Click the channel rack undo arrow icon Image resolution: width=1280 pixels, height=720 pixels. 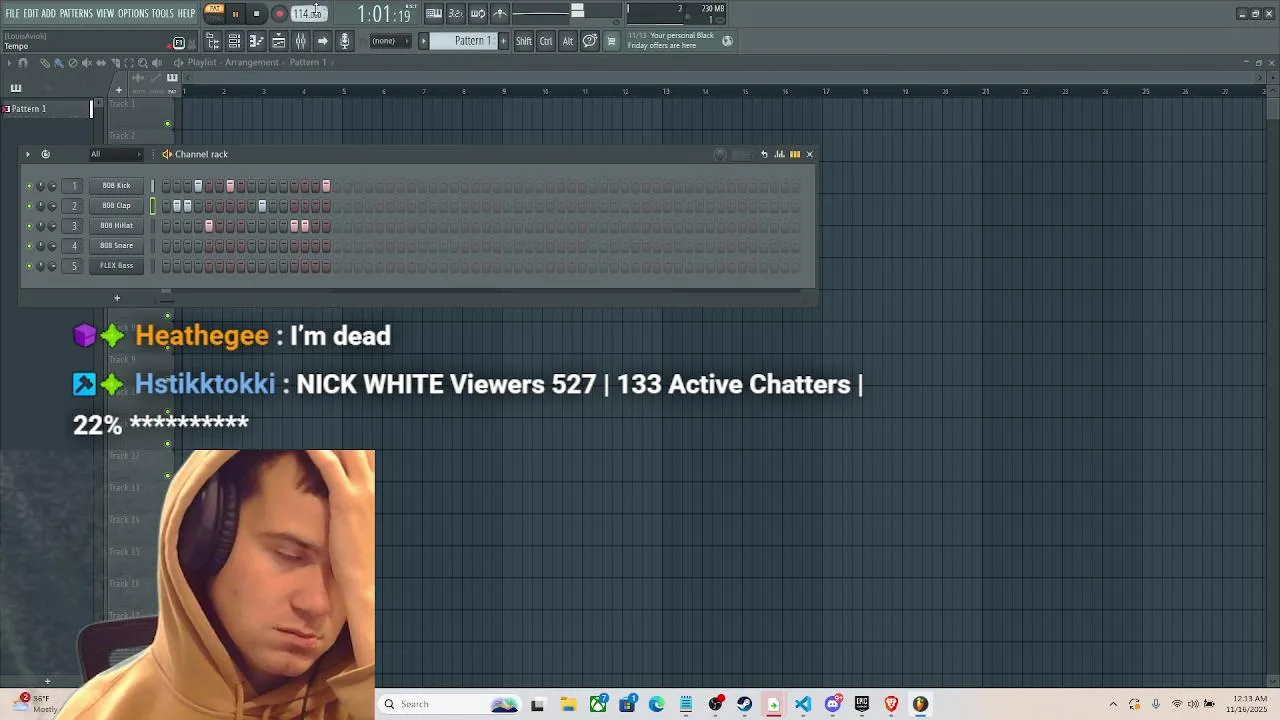(764, 154)
